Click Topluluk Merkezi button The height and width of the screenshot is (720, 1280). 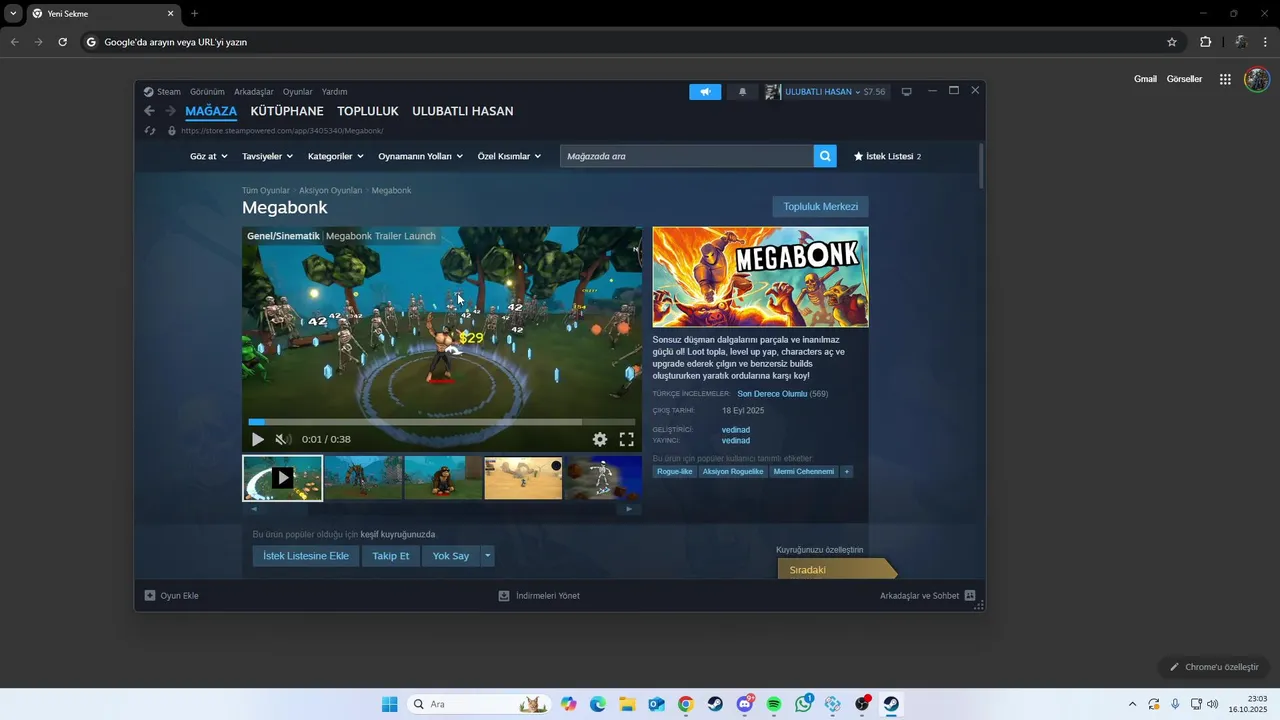pos(820,206)
